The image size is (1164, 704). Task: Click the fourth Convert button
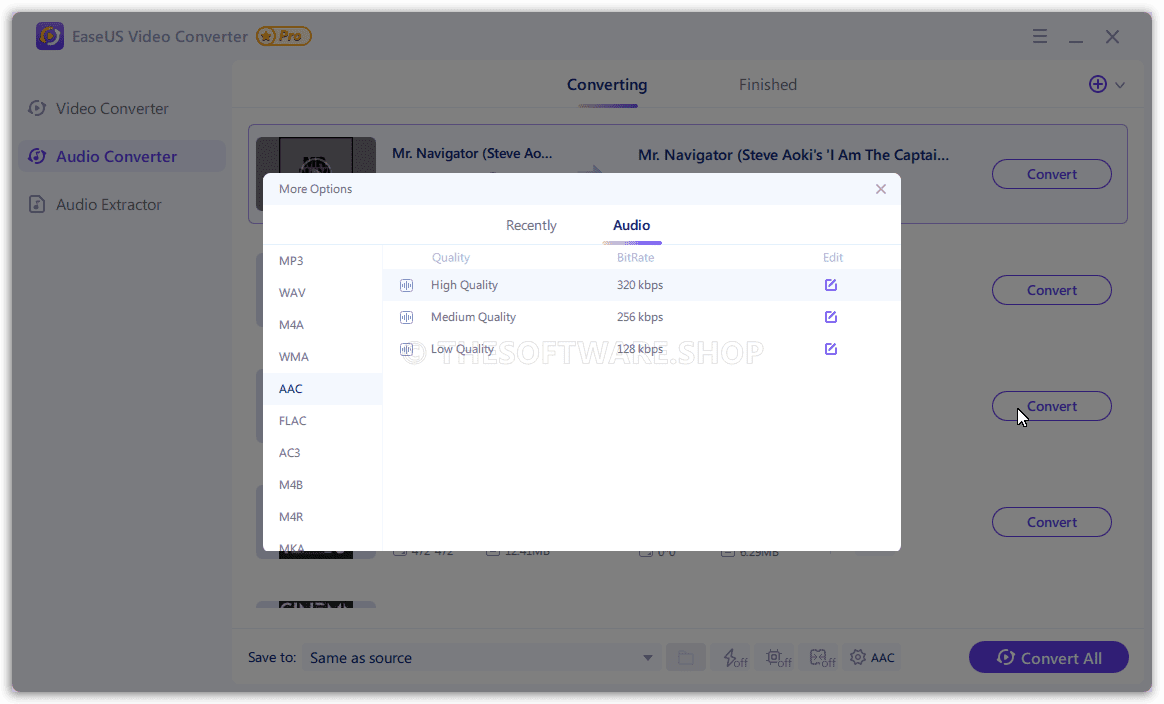pyautogui.click(x=1051, y=522)
